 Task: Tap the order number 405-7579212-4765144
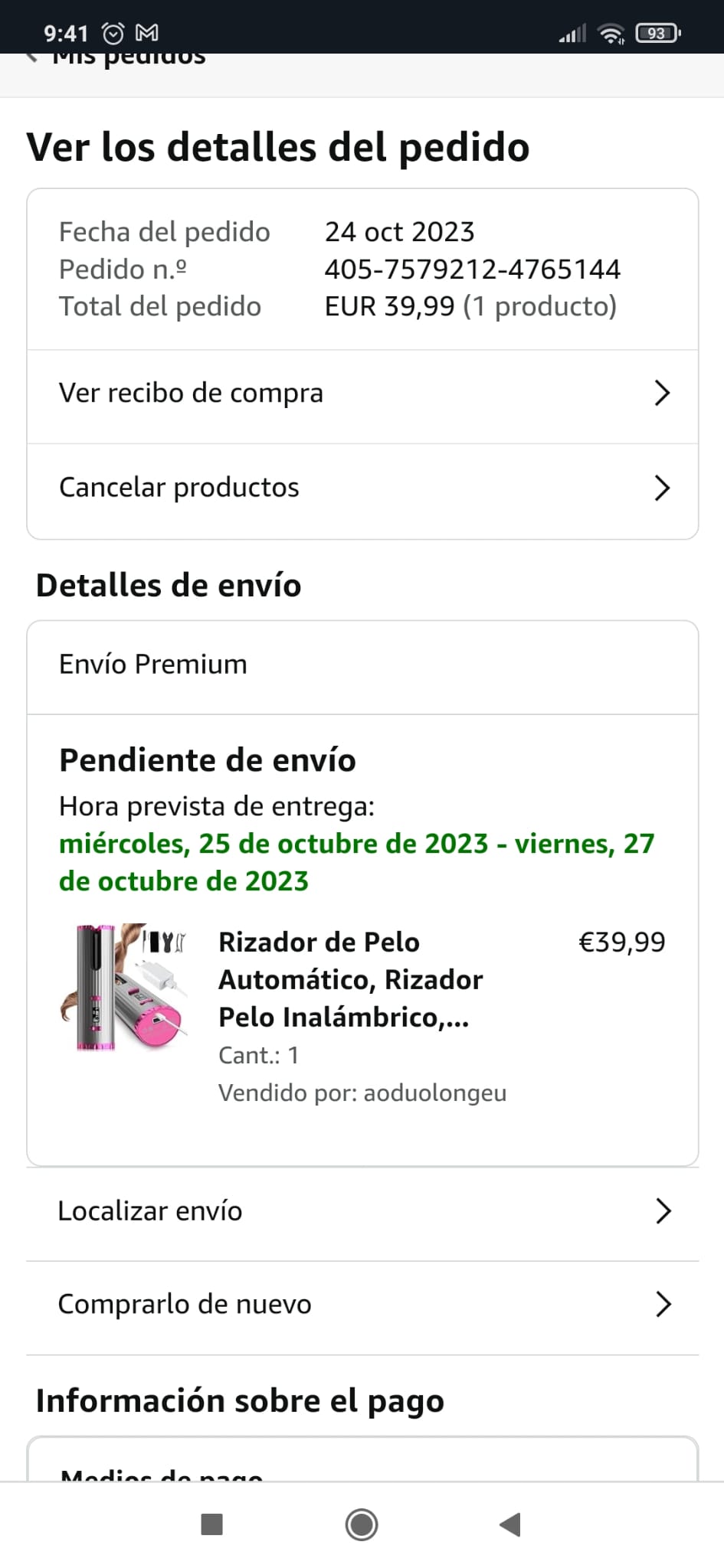click(473, 269)
